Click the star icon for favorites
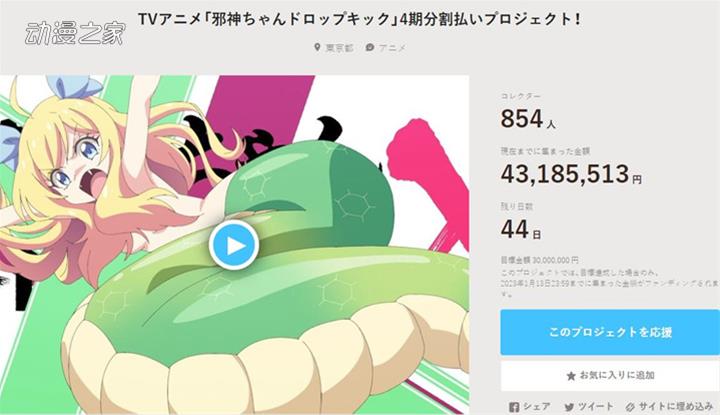Viewport: 720px width, 415px height. coord(571,376)
